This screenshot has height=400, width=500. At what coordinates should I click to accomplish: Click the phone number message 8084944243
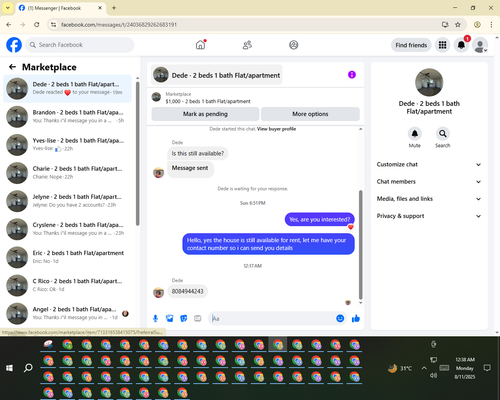[x=188, y=291]
